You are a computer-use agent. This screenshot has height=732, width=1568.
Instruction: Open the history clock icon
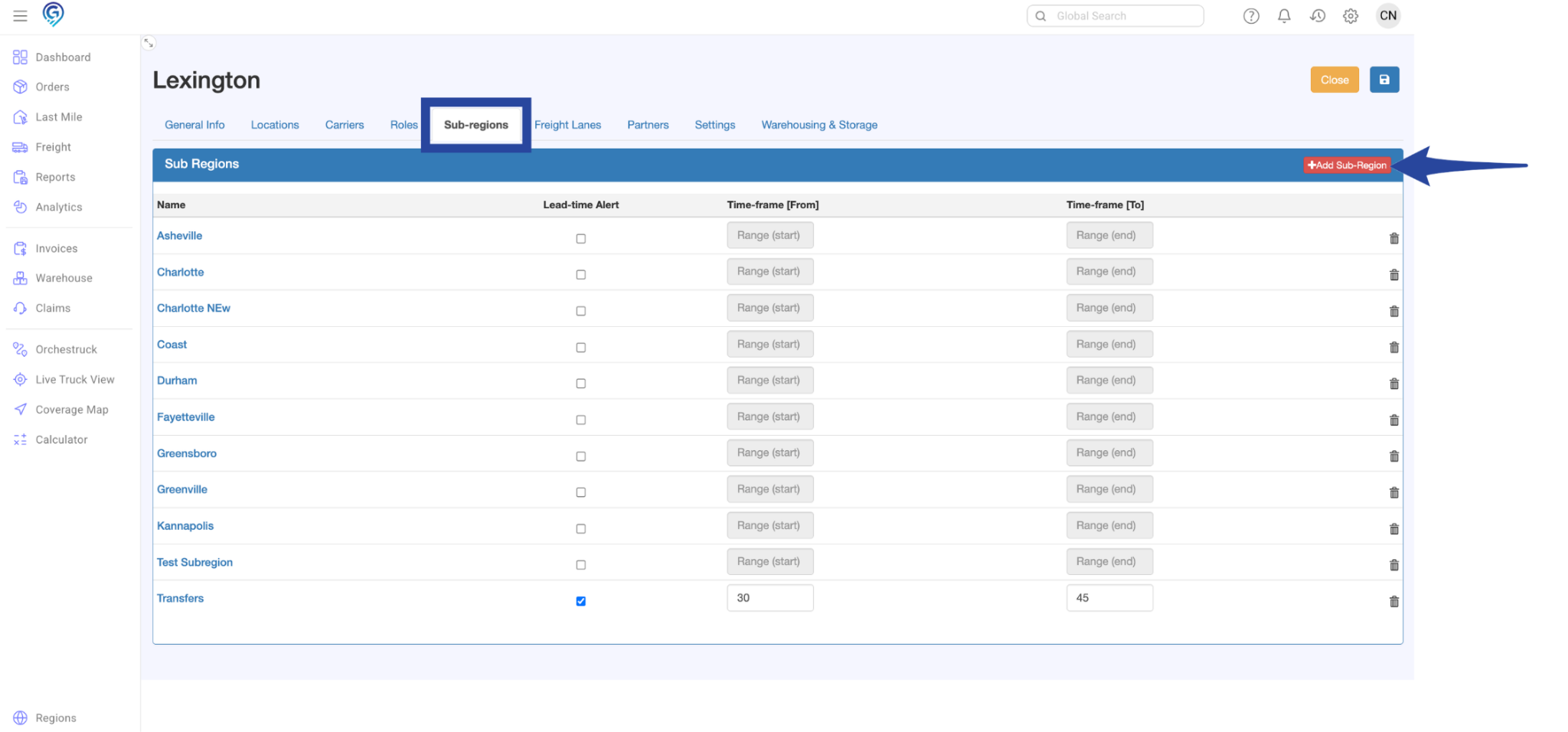(1318, 16)
